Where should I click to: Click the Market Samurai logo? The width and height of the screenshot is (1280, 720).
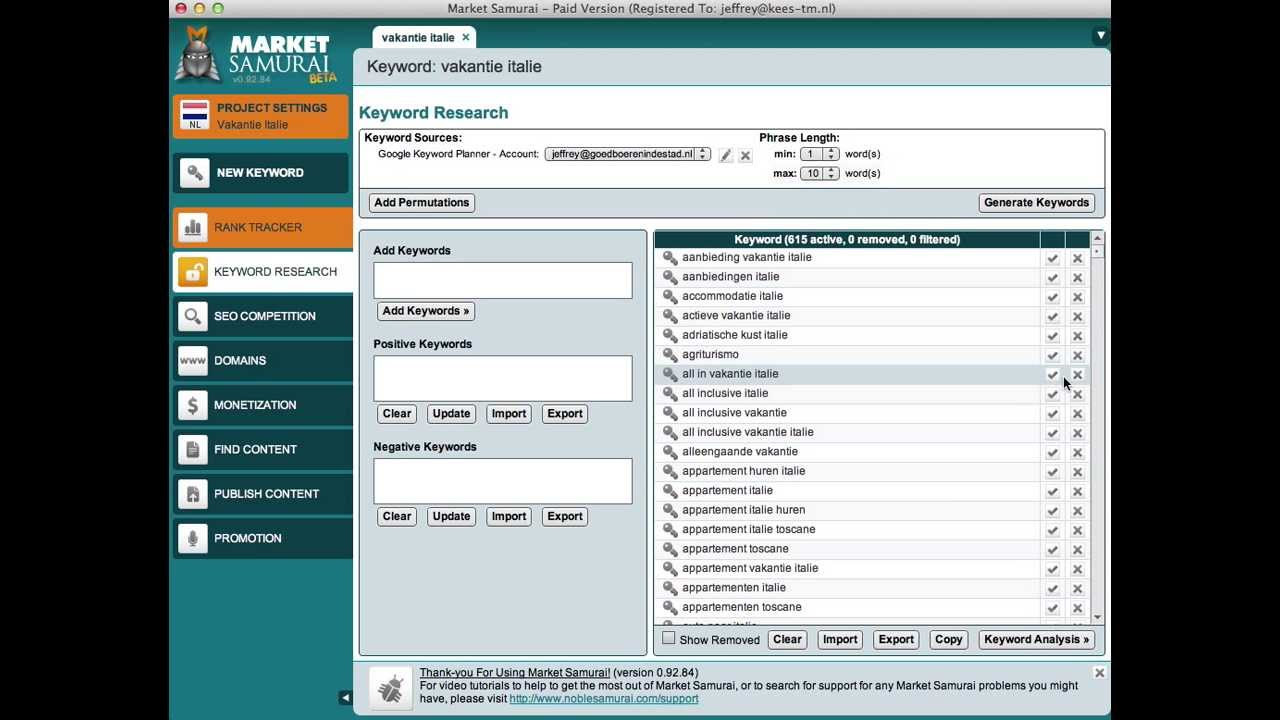pyautogui.click(x=258, y=56)
